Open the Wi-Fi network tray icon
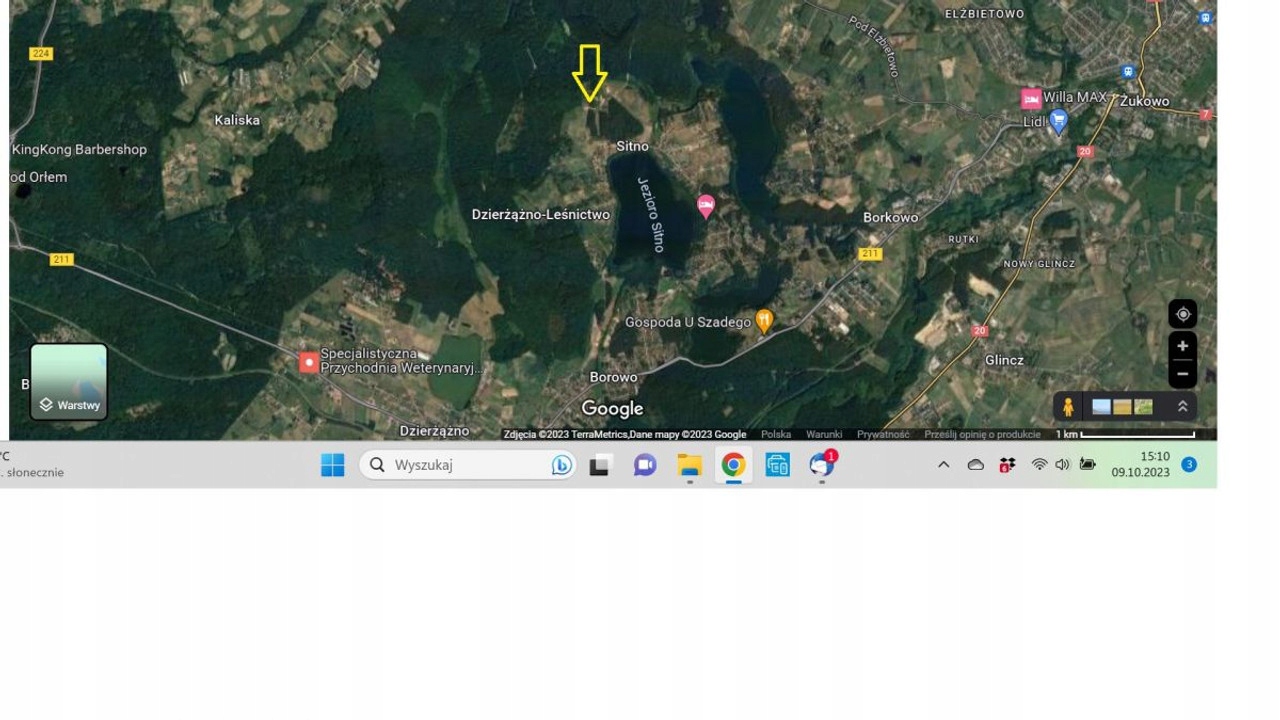Viewport: 1280px width, 720px height. pyautogui.click(x=1040, y=465)
